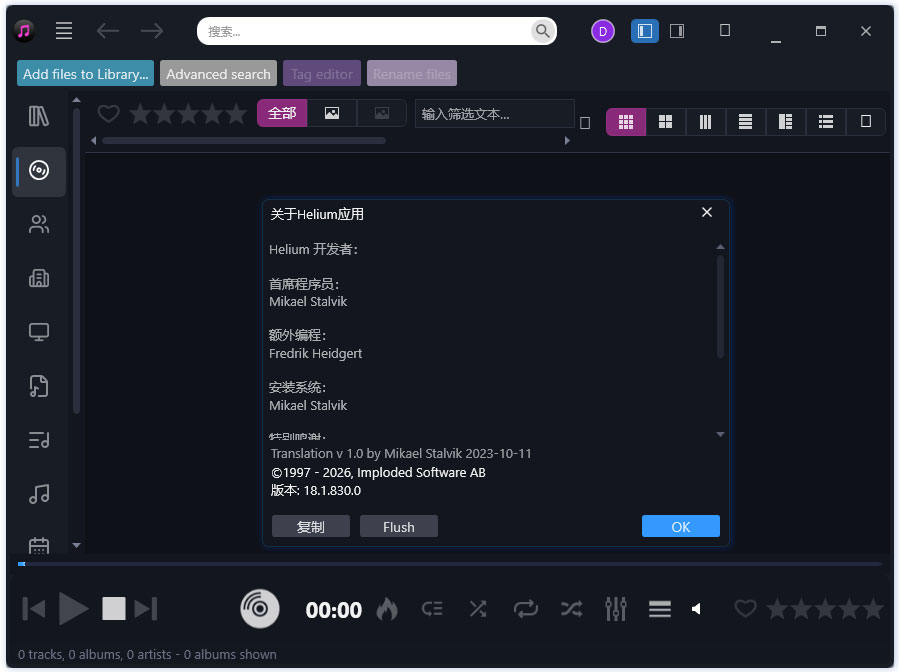Filter albums with pictures
The width and height of the screenshot is (899, 672).
[332, 113]
